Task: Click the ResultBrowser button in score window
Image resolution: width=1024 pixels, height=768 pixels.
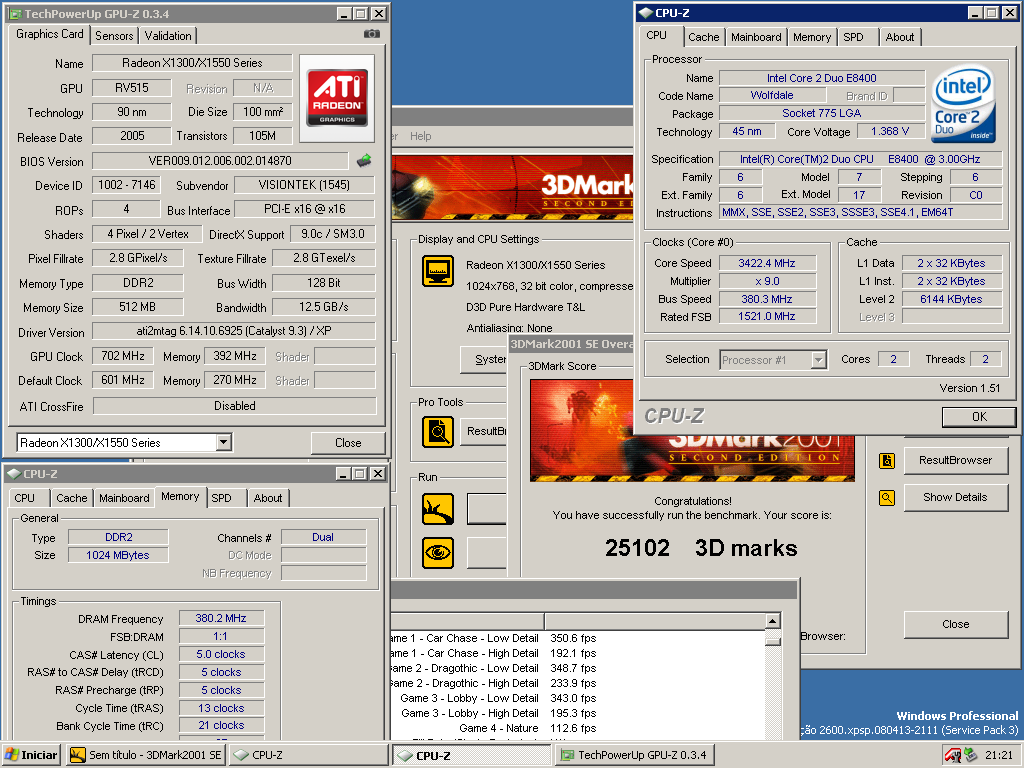Action: pyautogui.click(x=955, y=460)
